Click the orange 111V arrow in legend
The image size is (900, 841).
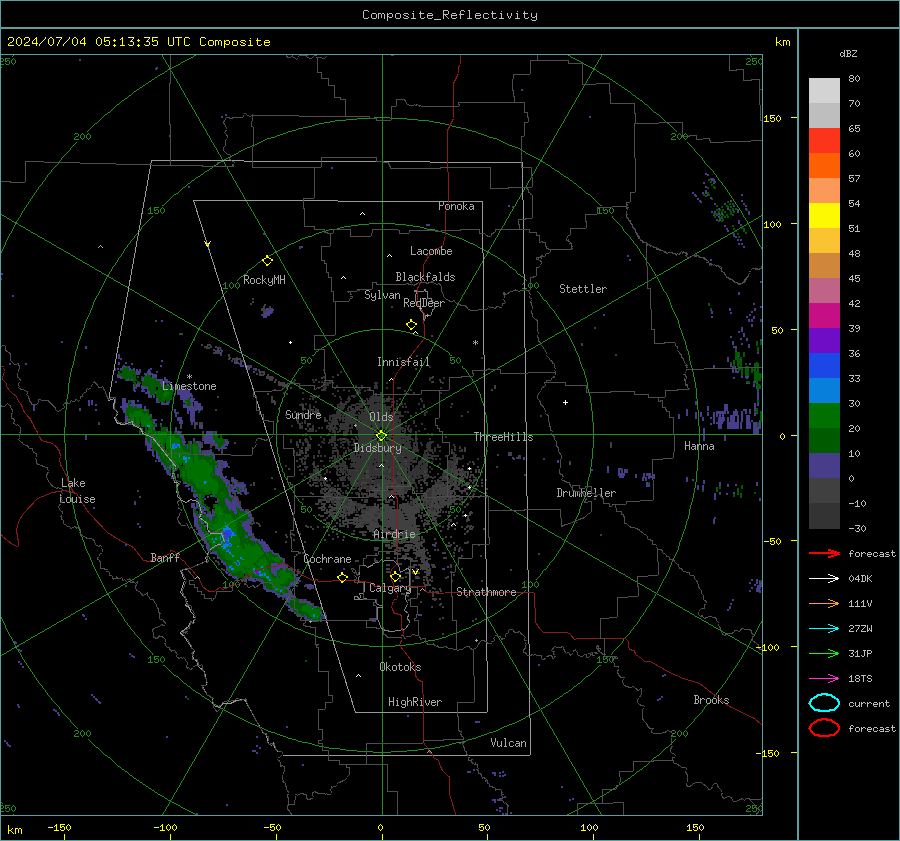coord(824,603)
